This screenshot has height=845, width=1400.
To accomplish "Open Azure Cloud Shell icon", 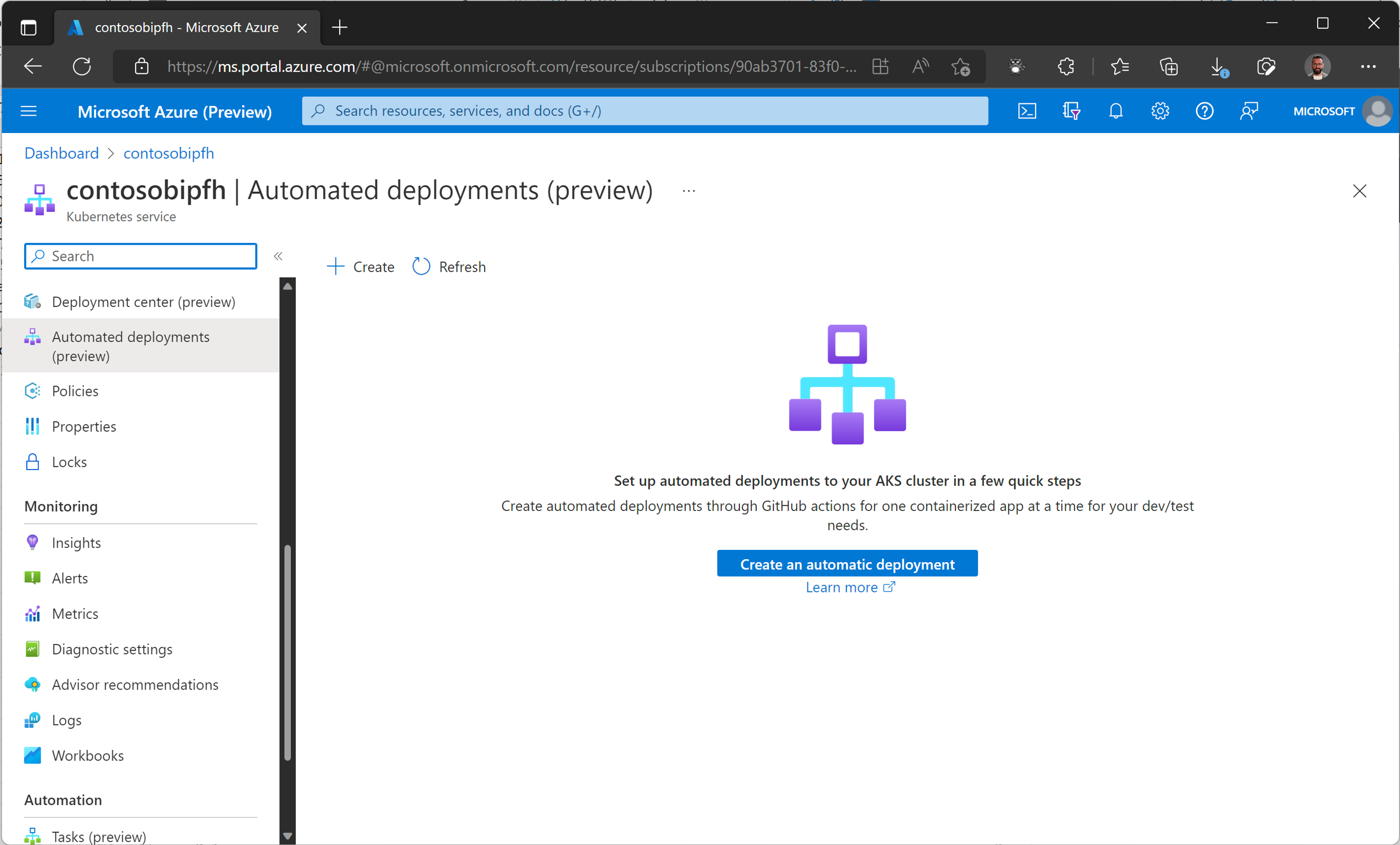I will tap(1026, 110).
